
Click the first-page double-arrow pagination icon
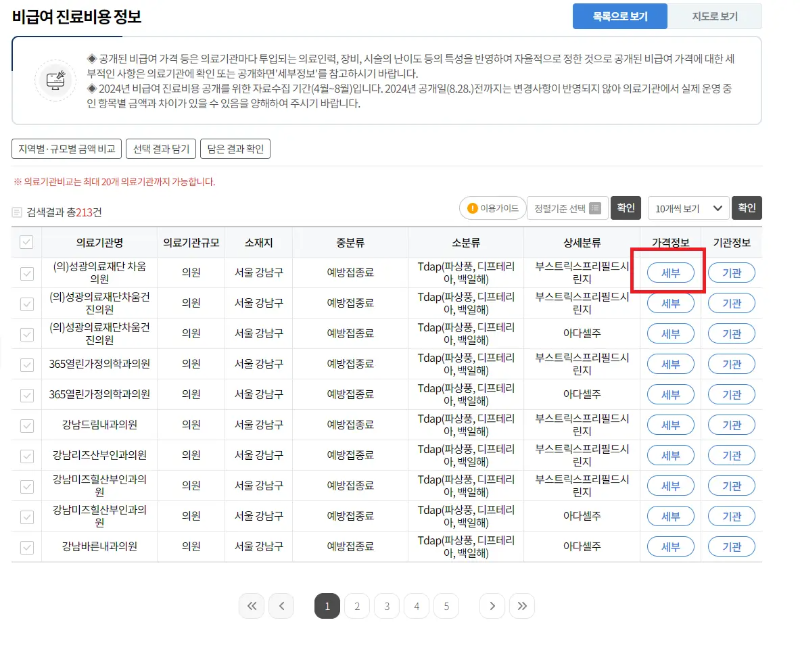252,606
